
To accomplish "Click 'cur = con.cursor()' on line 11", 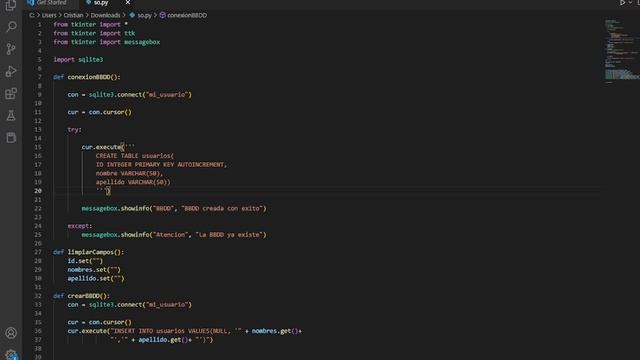I will [x=100, y=112].
